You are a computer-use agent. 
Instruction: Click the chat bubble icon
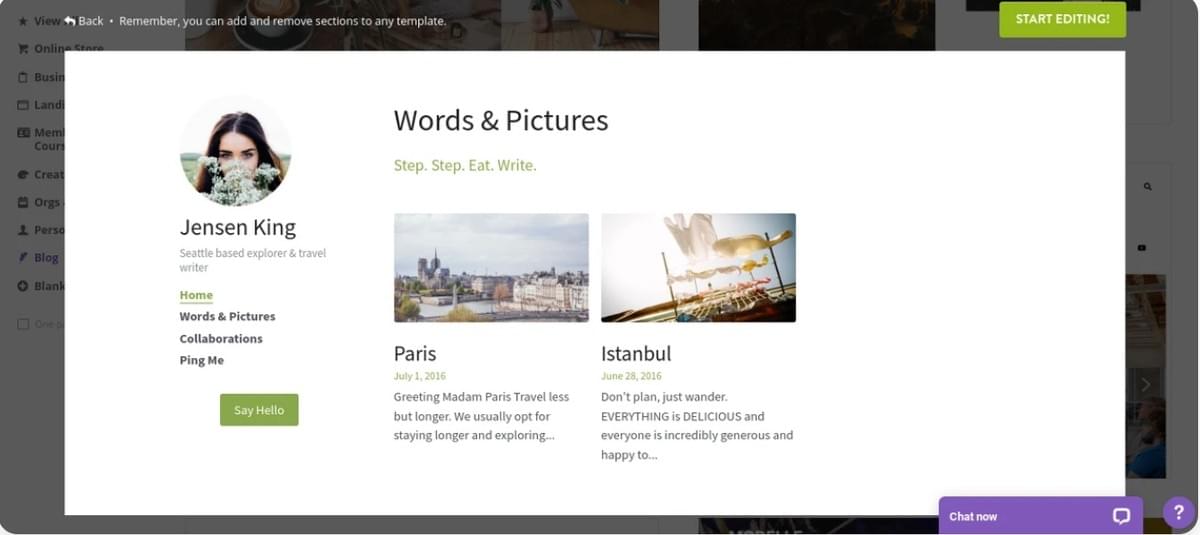coord(1121,516)
